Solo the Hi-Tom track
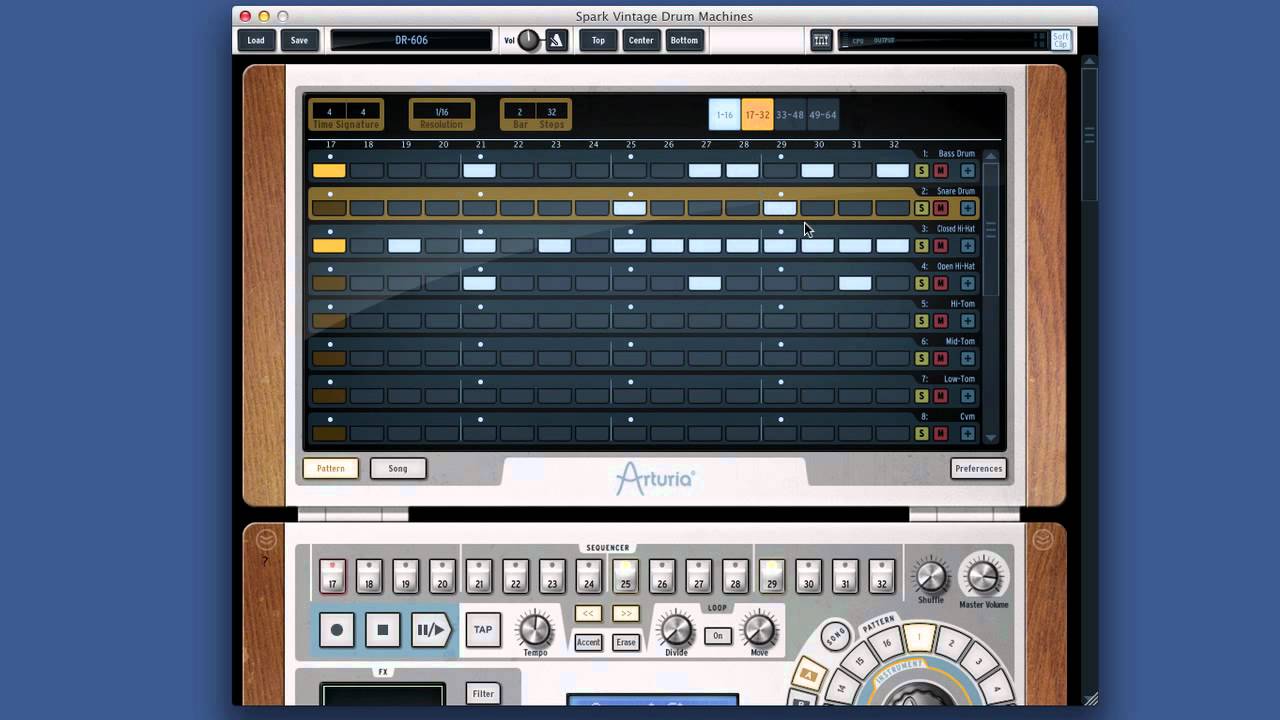The height and width of the screenshot is (720, 1280). 922,321
